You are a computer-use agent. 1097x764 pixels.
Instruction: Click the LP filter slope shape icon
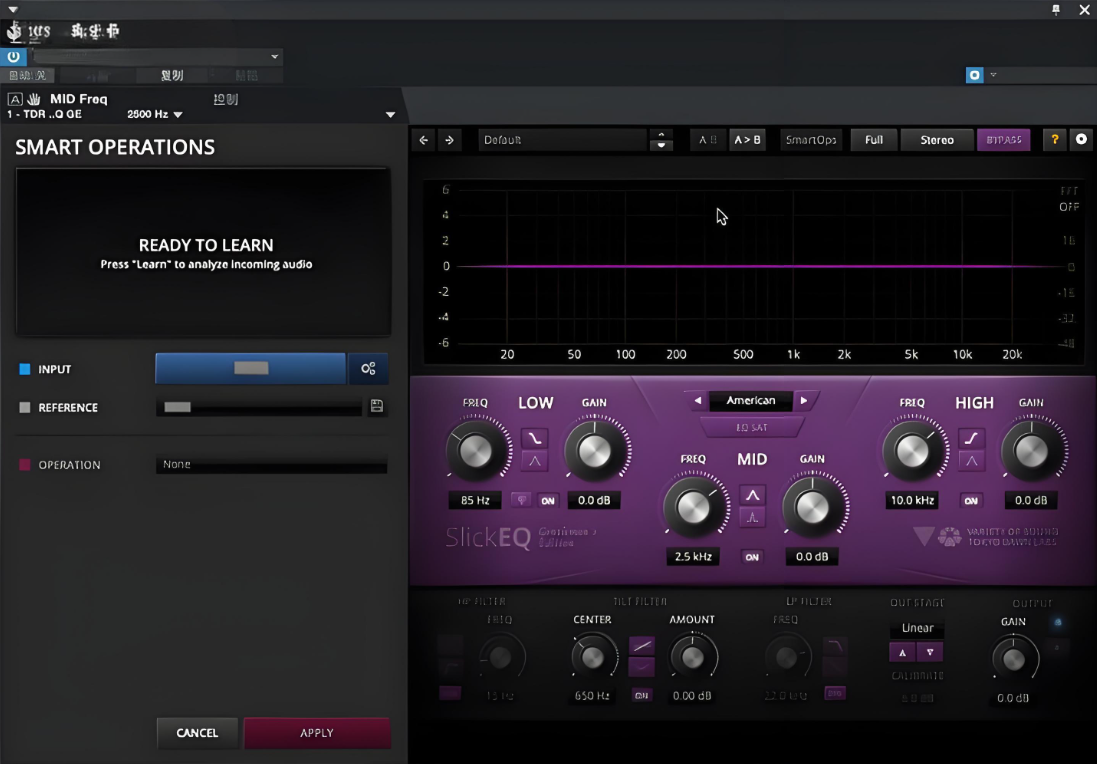835,646
